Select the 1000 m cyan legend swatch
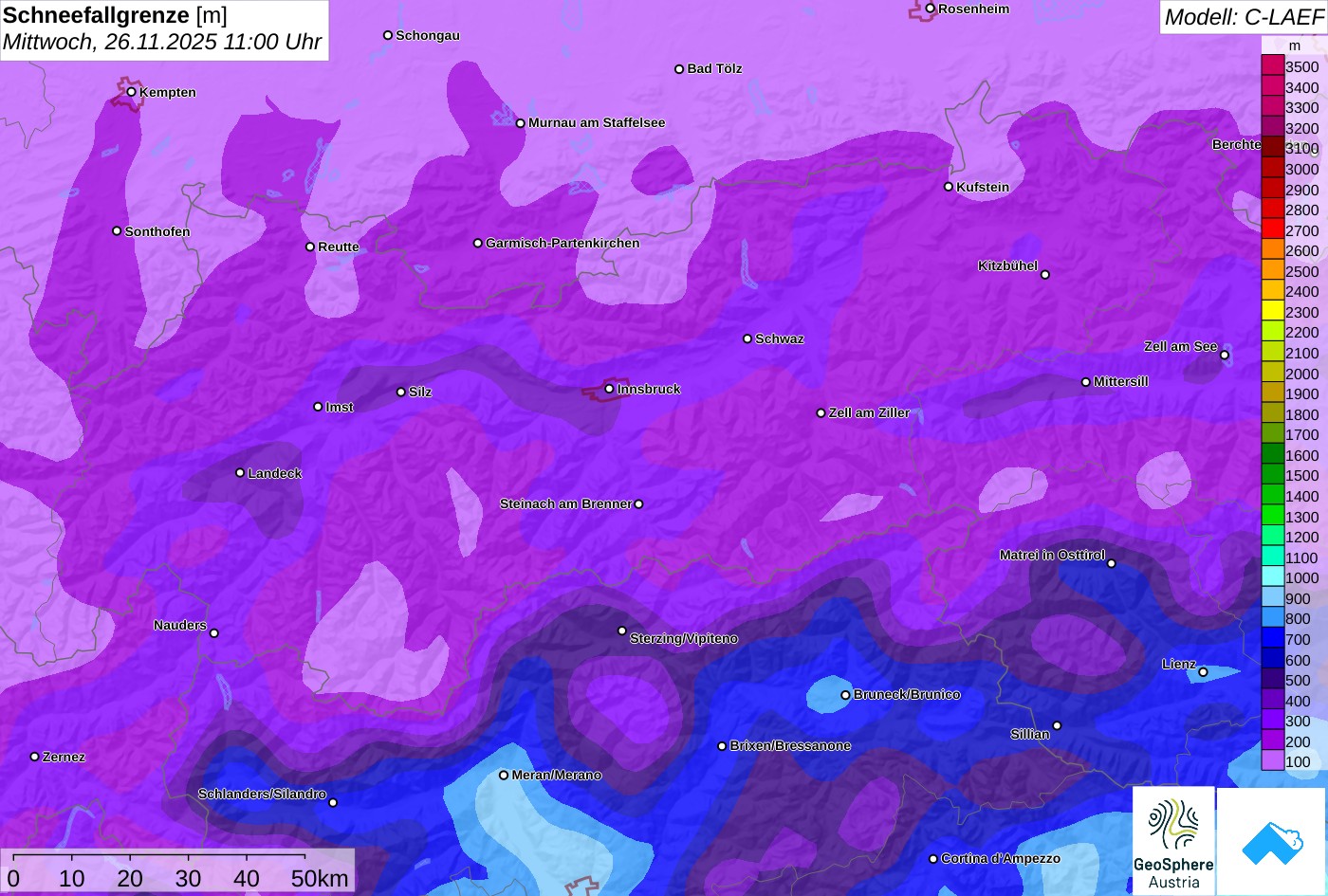 click(1272, 577)
